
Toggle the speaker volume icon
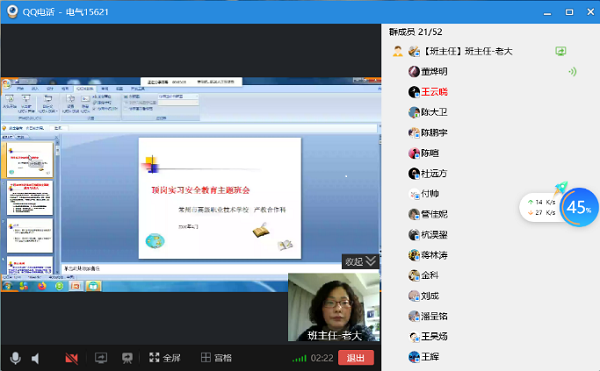pos(35,358)
